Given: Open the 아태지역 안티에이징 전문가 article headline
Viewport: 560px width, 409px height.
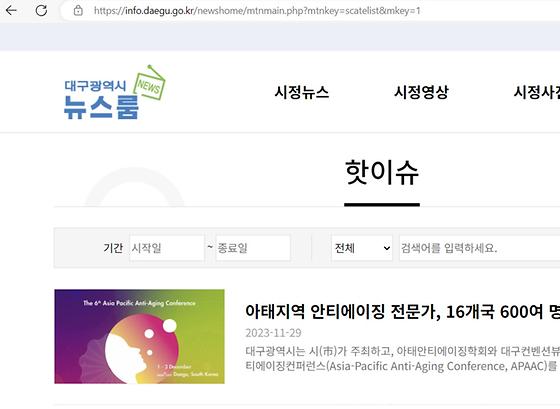Looking at the screenshot, I should pyautogui.click(x=402, y=311).
